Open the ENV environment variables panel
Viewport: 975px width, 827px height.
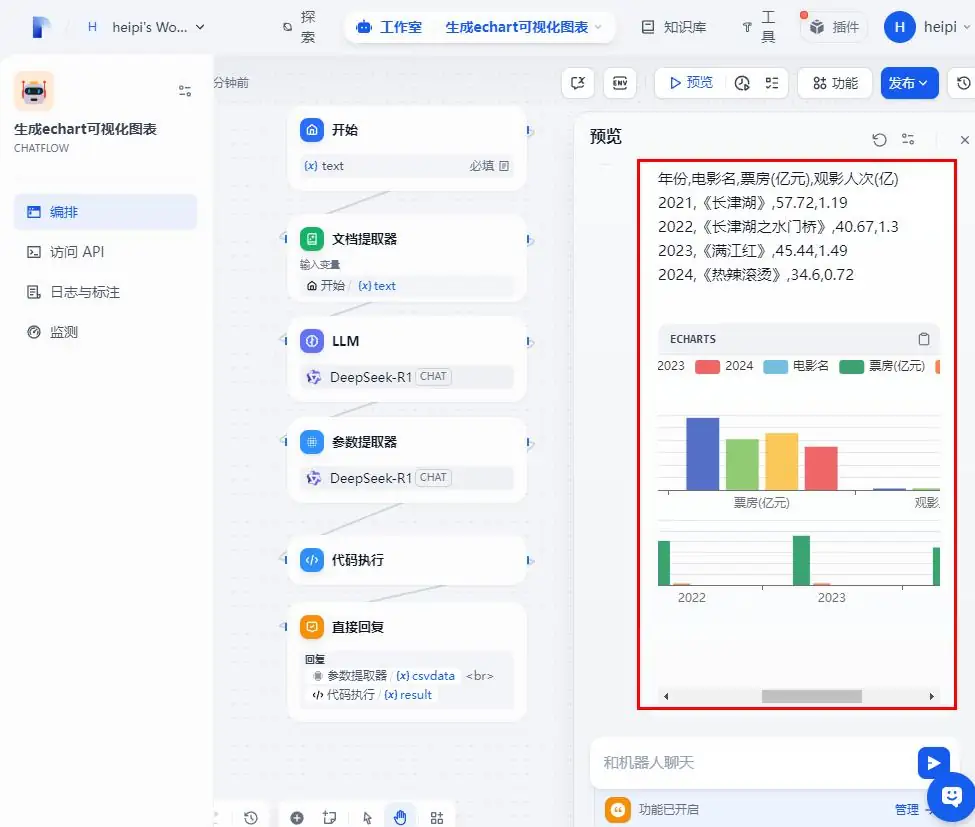[620, 83]
